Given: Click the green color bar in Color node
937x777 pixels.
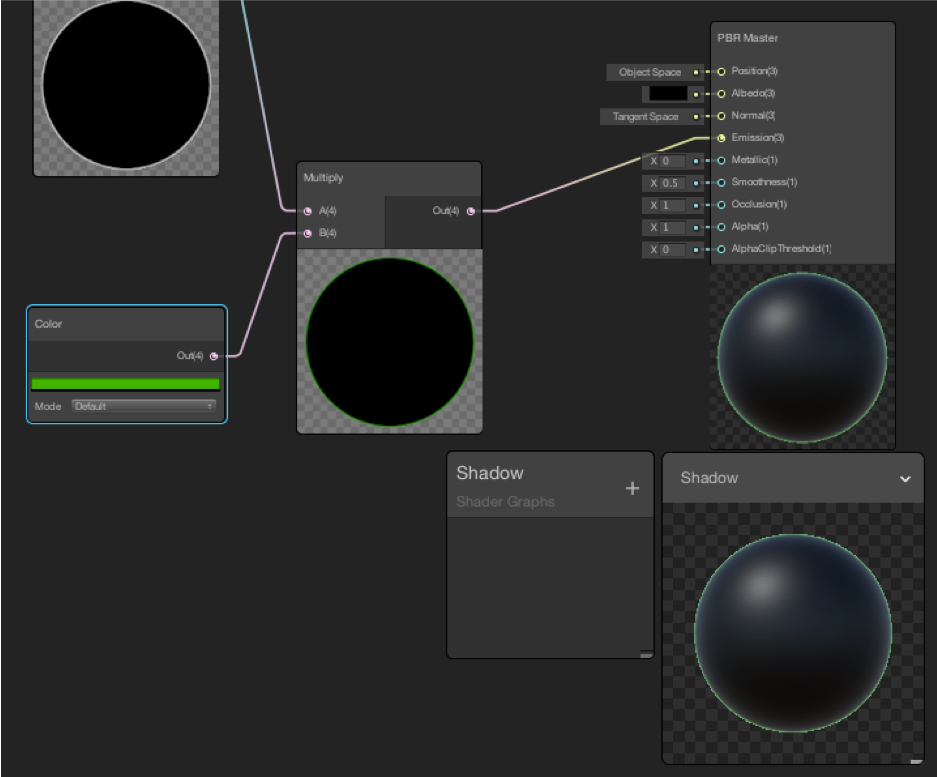Looking at the screenshot, I should (125, 384).
